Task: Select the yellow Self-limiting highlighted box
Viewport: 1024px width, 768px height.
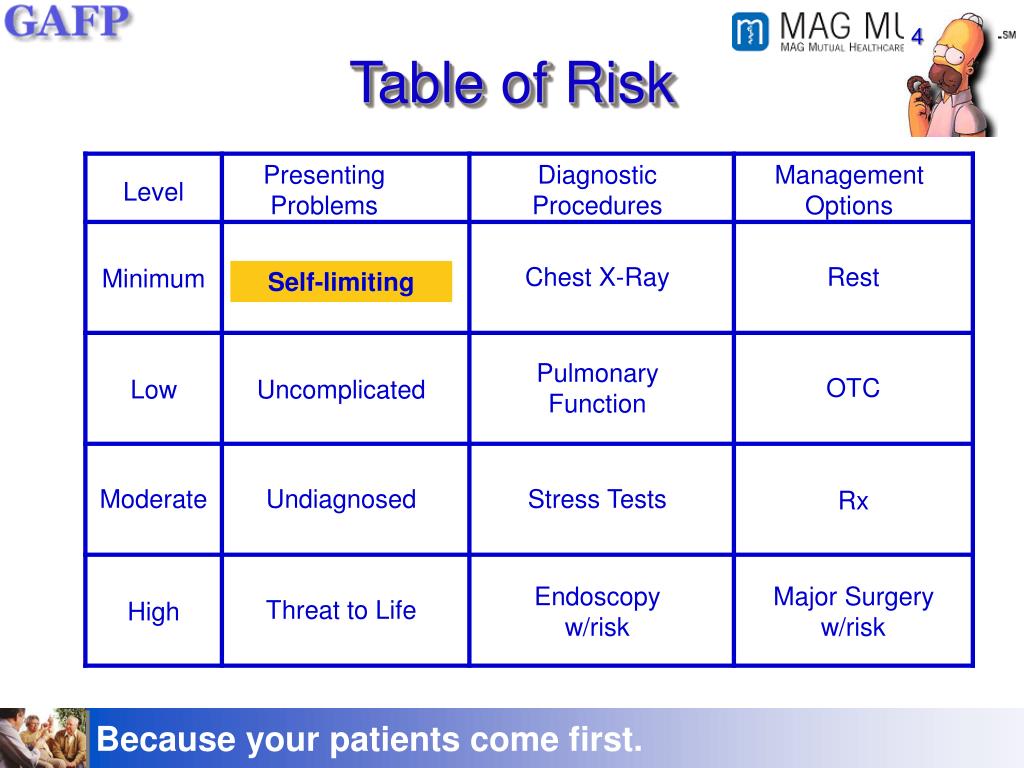Action: [x=341, y=281]
